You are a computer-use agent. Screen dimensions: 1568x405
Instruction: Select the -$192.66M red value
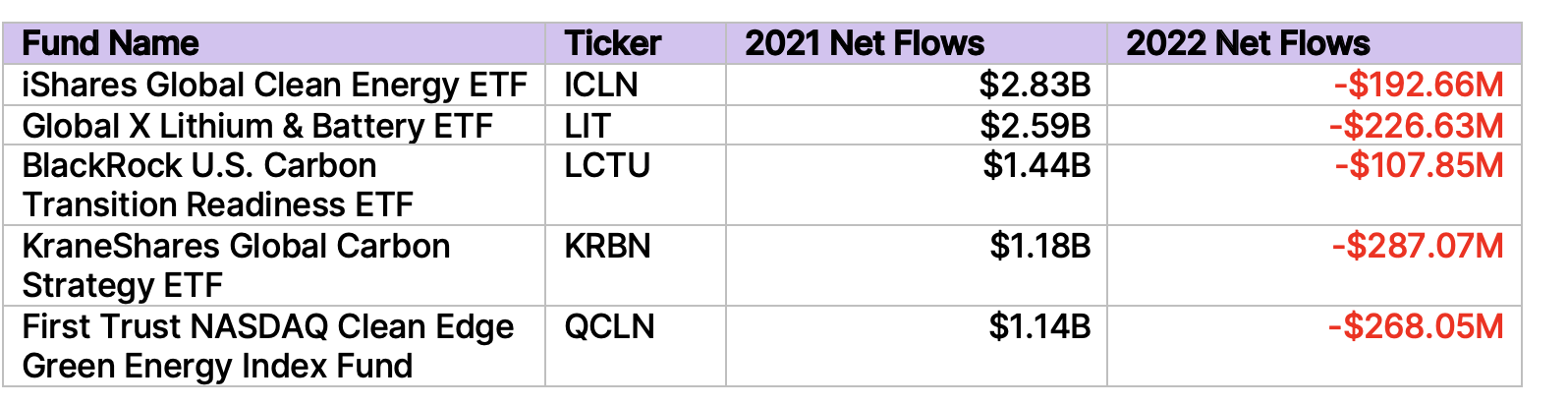(x=1418, y=86)
